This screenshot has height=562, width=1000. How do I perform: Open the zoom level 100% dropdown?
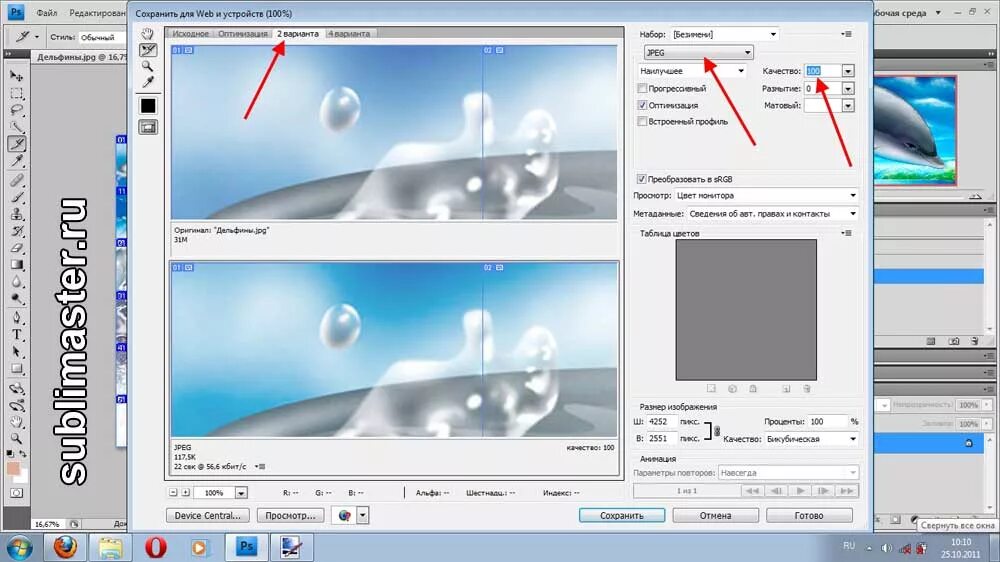[x=241, y=492]
